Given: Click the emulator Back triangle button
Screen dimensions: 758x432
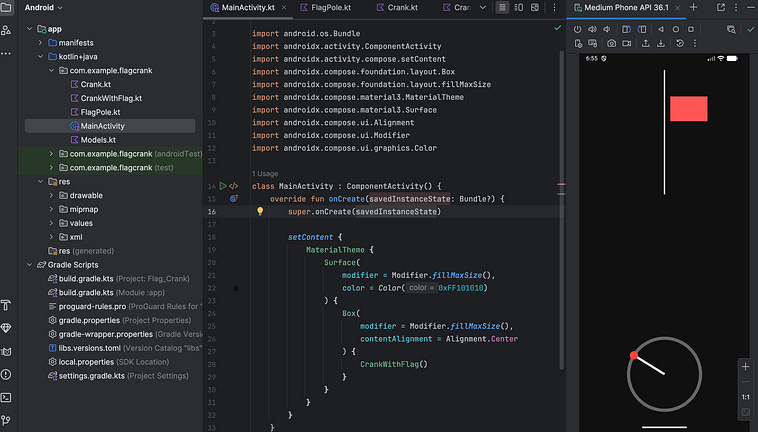Looking at the screenshot, I should 661,29.
